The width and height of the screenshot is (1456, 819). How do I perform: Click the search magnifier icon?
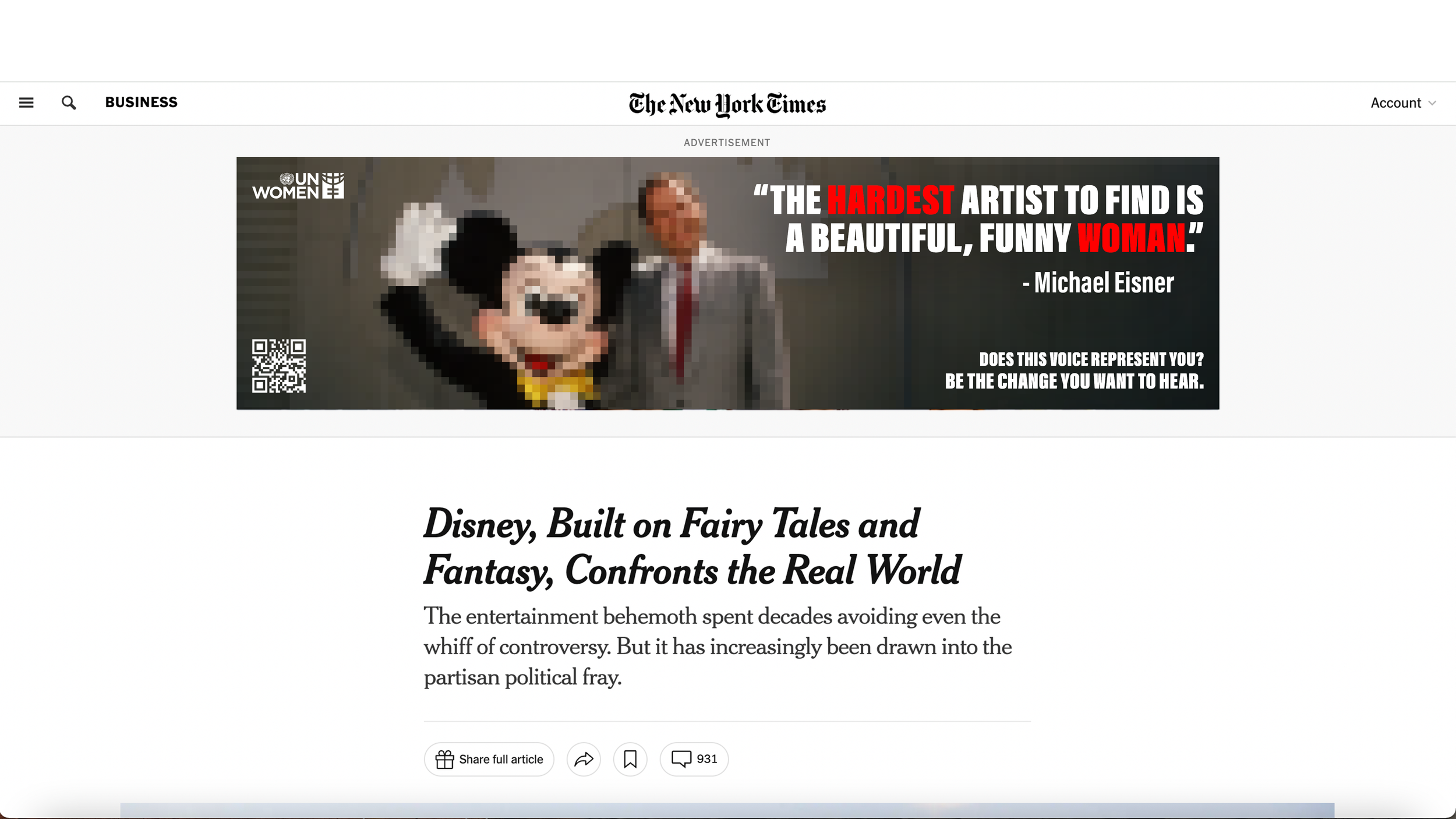(x=69, y=103)
